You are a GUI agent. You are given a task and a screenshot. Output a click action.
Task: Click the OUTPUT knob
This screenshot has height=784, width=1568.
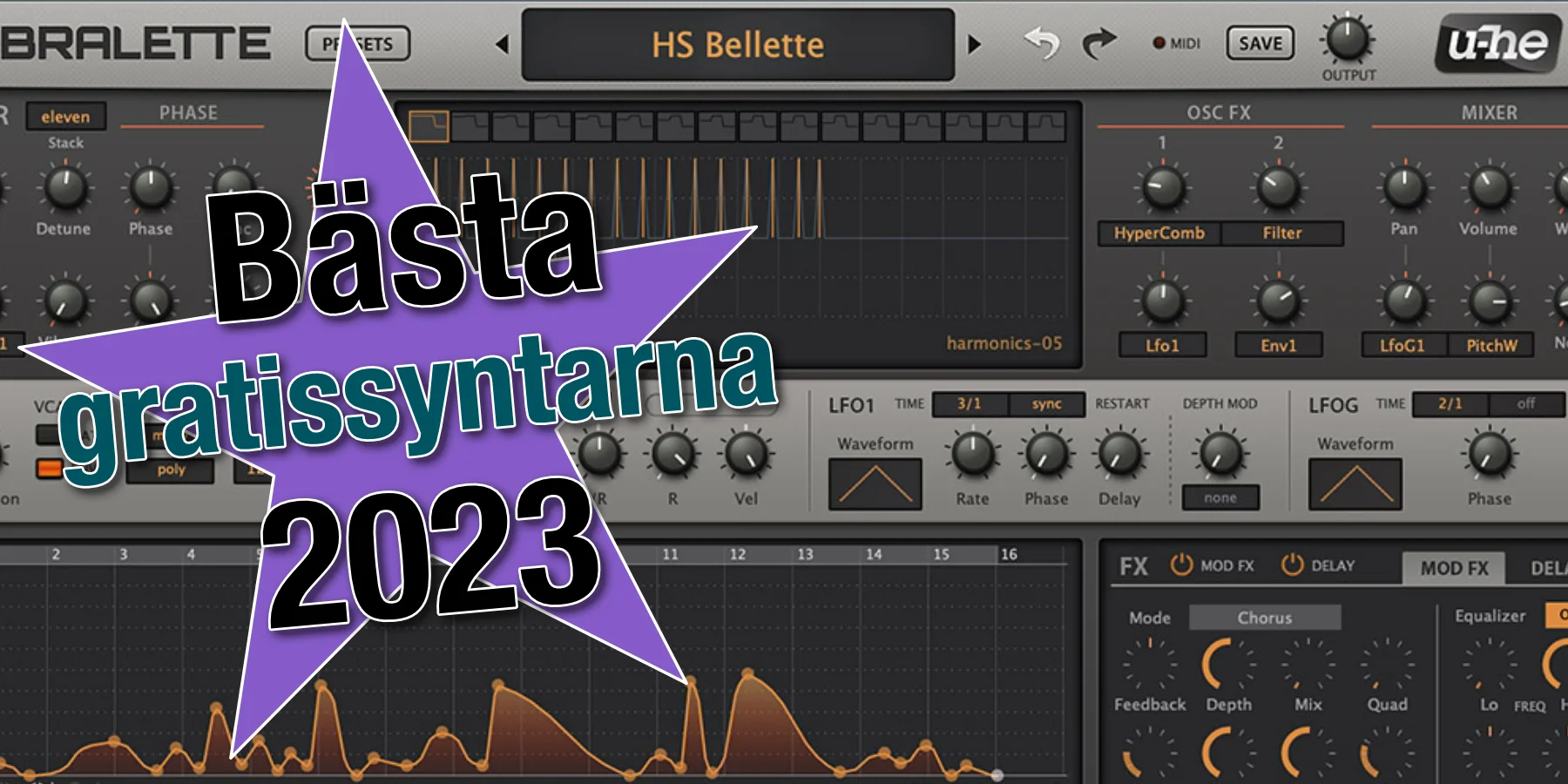pyautogui.click(x=1348, y=40)
